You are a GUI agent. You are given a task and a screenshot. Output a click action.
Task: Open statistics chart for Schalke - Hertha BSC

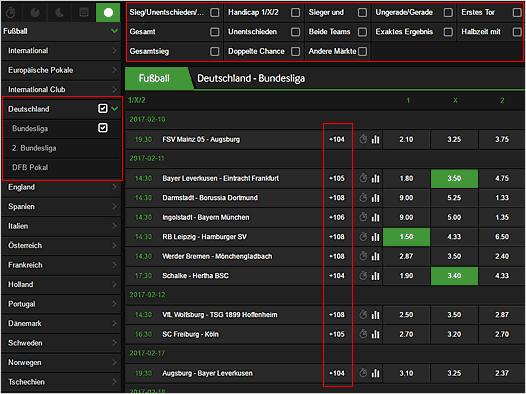click(375, 276)
